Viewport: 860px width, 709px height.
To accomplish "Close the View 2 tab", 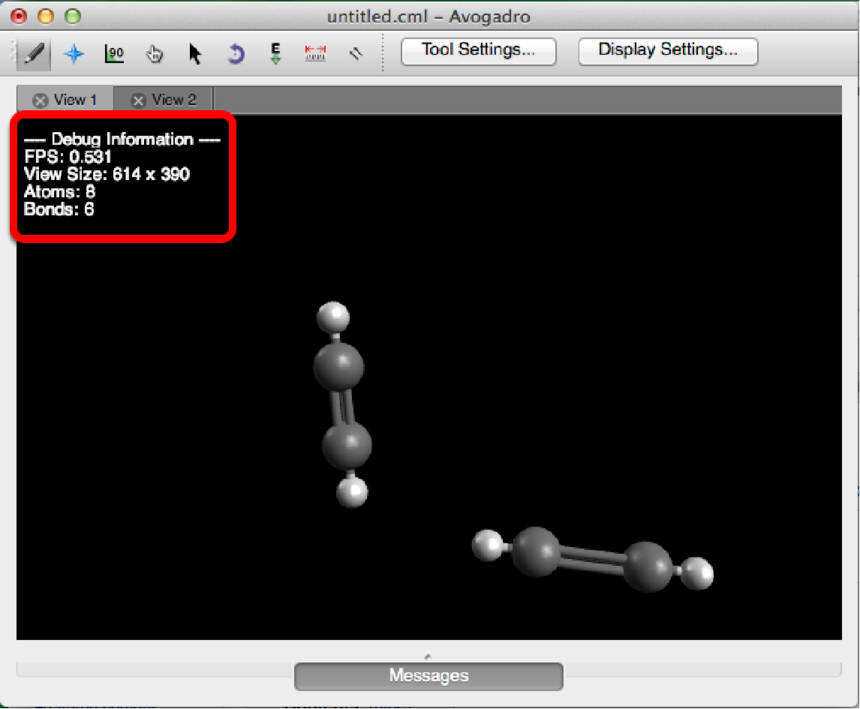I will tap(138, 100).
